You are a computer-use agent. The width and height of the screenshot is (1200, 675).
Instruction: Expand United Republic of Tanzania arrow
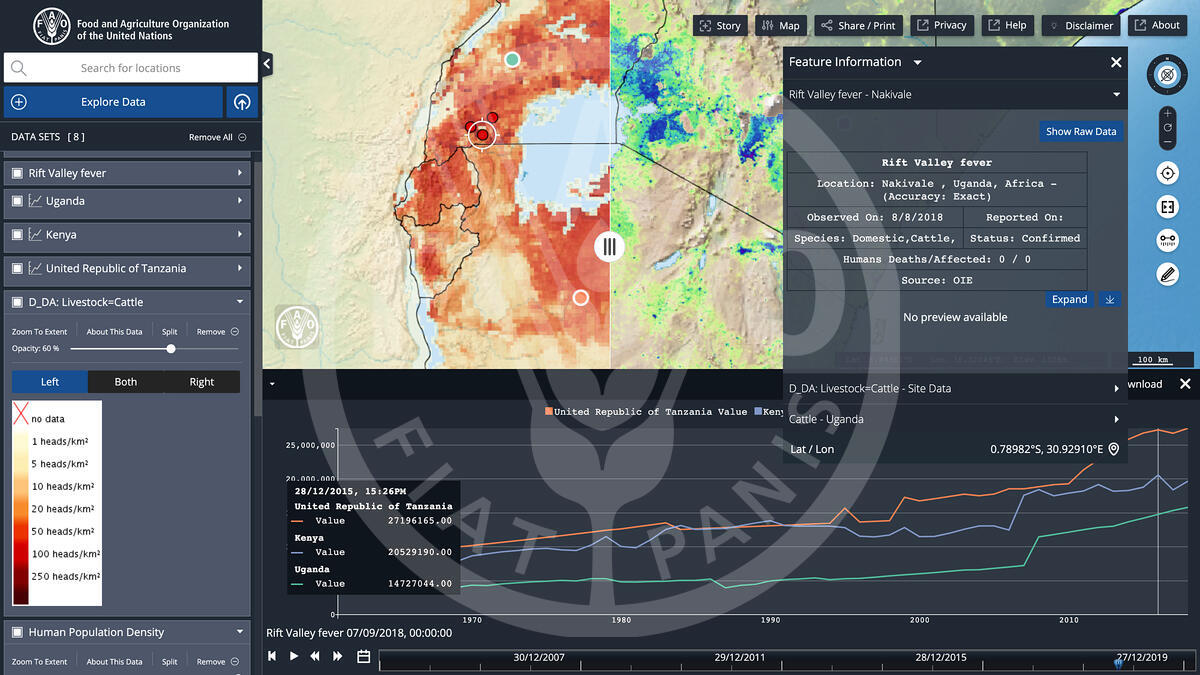240,268
